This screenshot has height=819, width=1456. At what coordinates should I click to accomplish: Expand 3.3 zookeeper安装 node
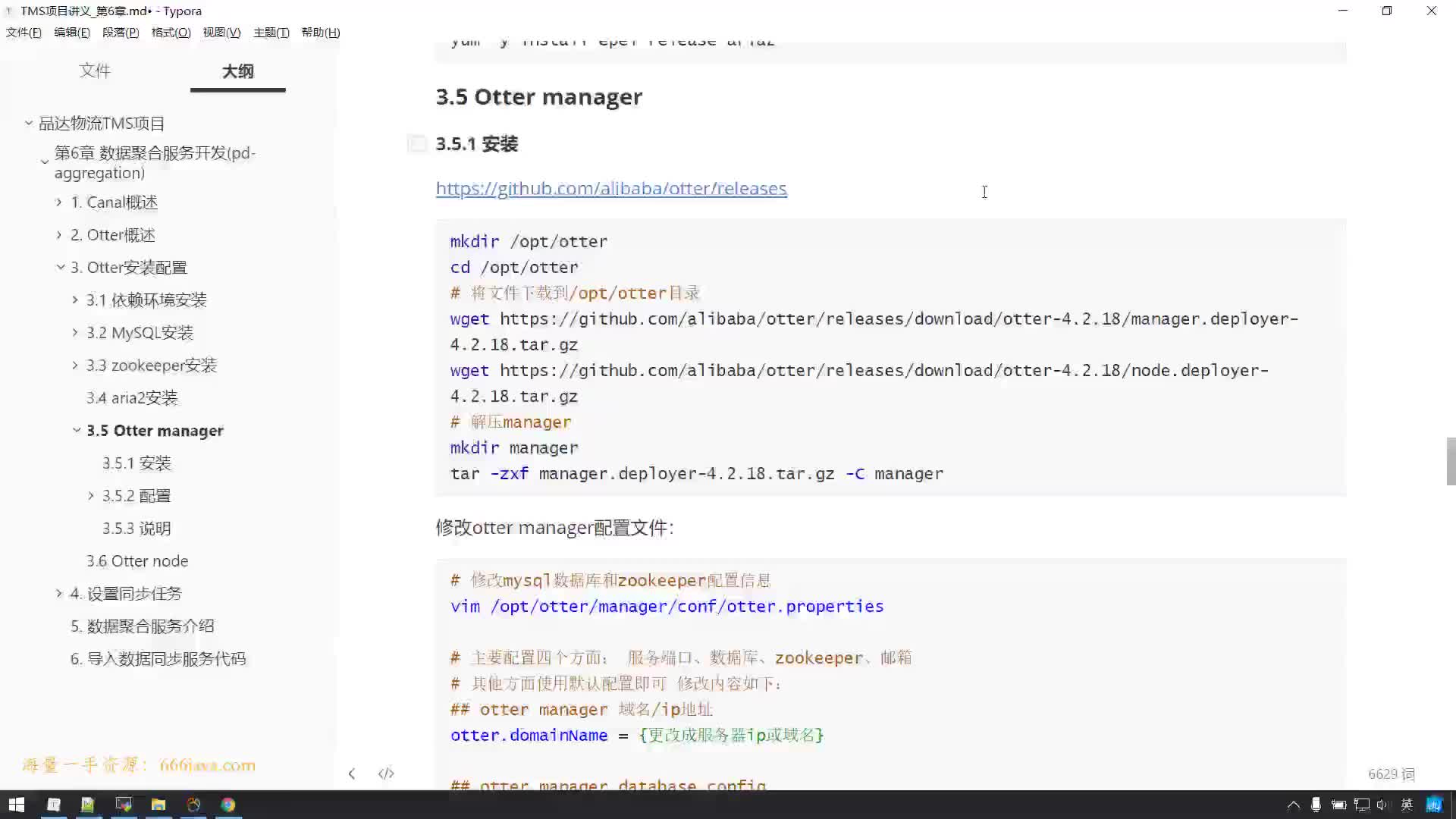tap(74, 365)
